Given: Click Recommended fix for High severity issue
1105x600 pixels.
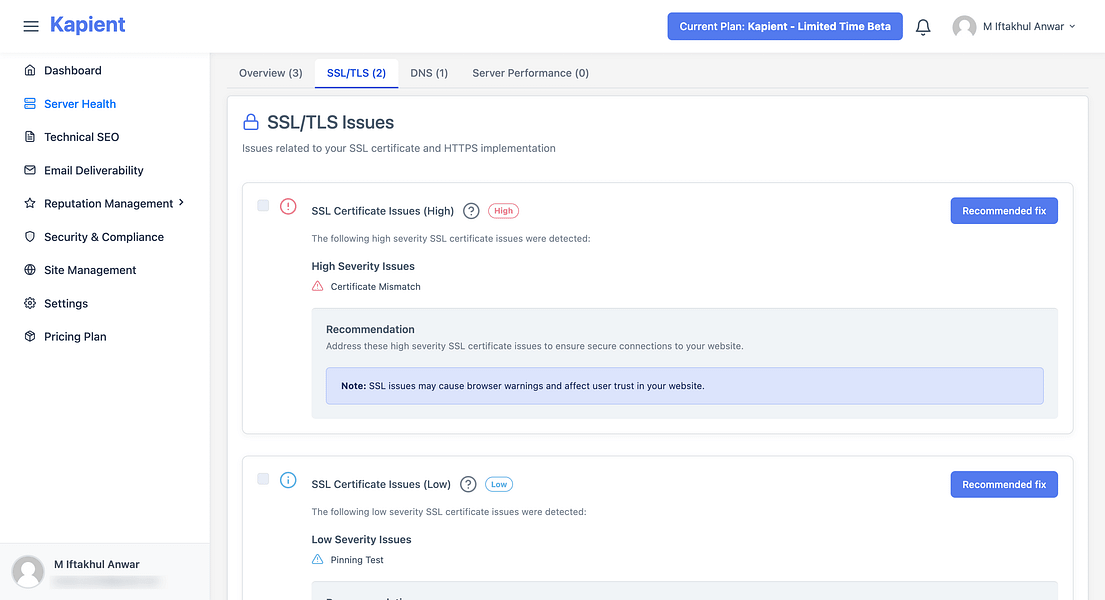Looking at the screenshot, I should click(x=1004, y=211).
